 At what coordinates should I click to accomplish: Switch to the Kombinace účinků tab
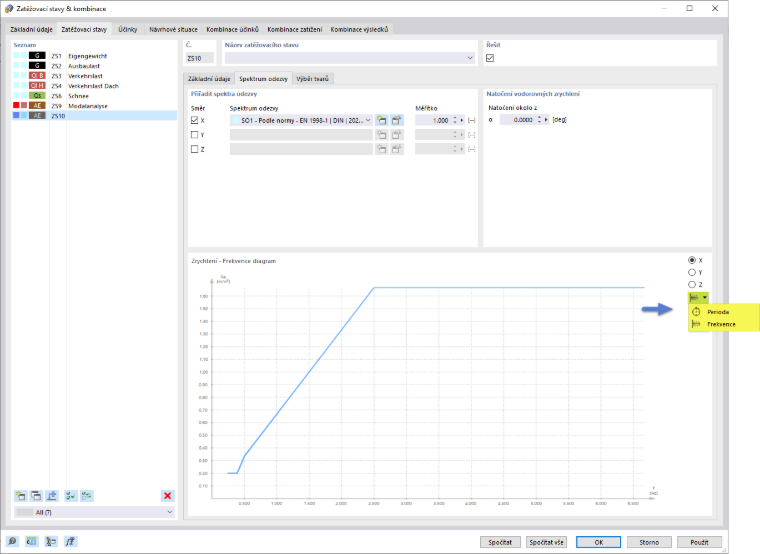[x=232, y=30]
